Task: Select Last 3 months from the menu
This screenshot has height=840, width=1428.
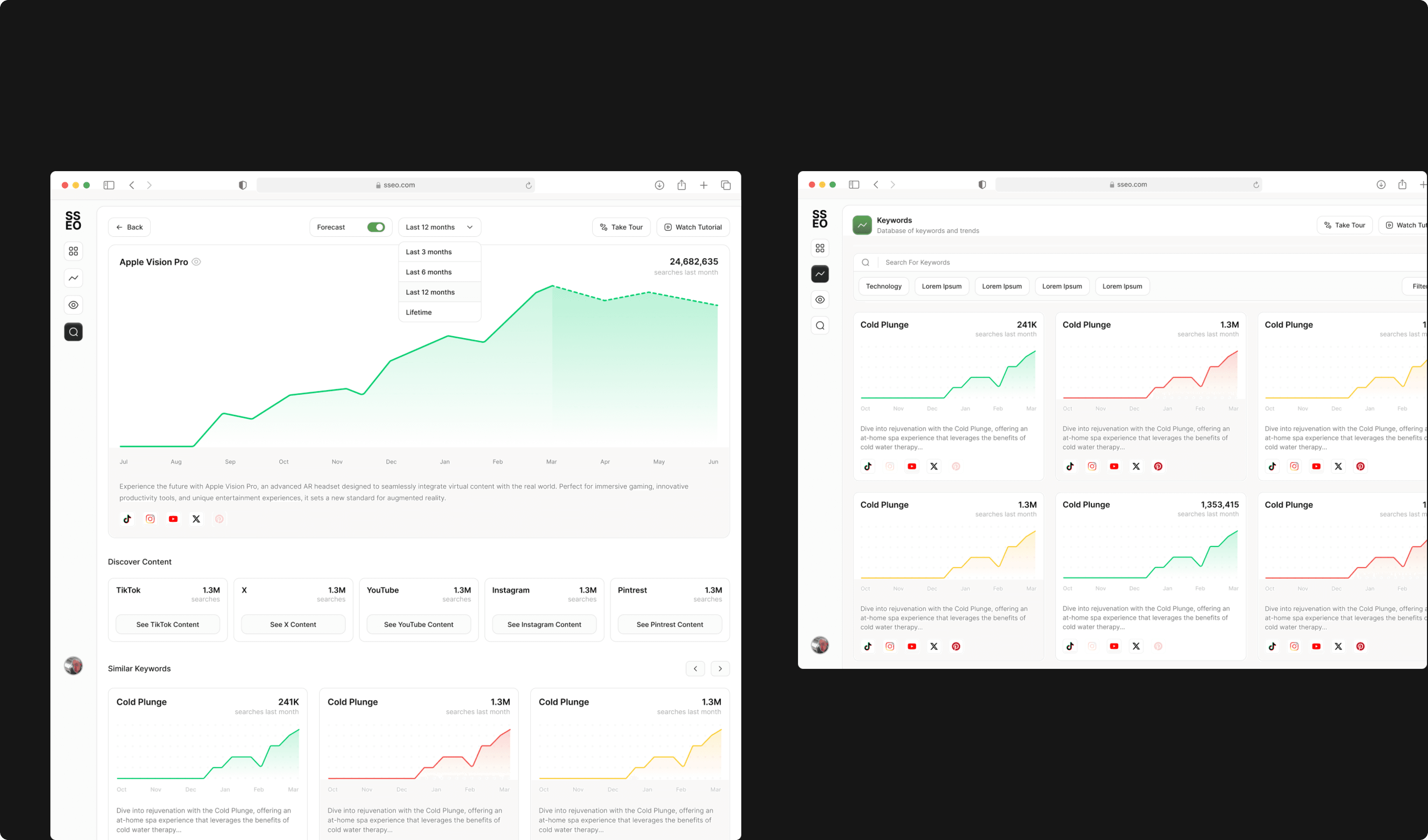Action: [428, 252]
